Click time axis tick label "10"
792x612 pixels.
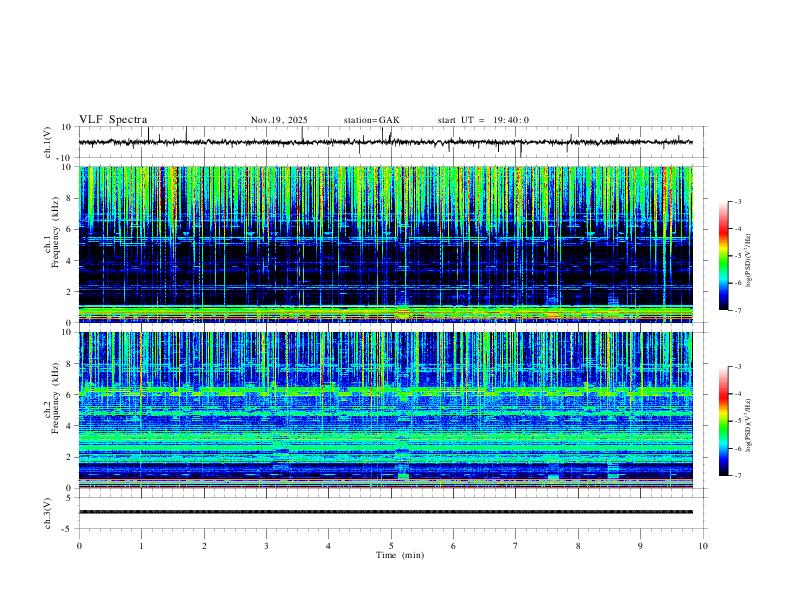coord(703,546)
